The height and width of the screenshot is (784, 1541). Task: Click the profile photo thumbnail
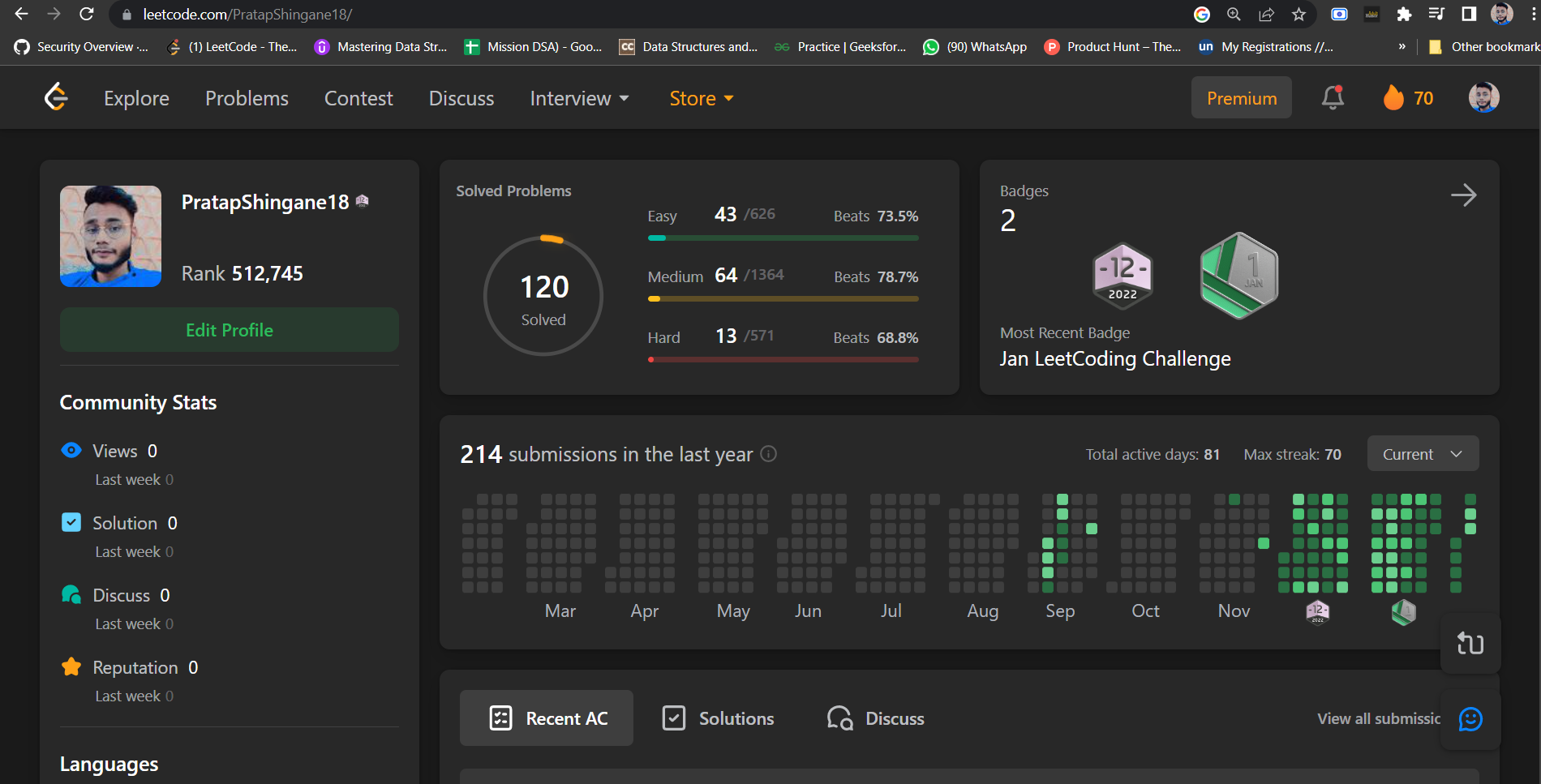click(110, 236)
